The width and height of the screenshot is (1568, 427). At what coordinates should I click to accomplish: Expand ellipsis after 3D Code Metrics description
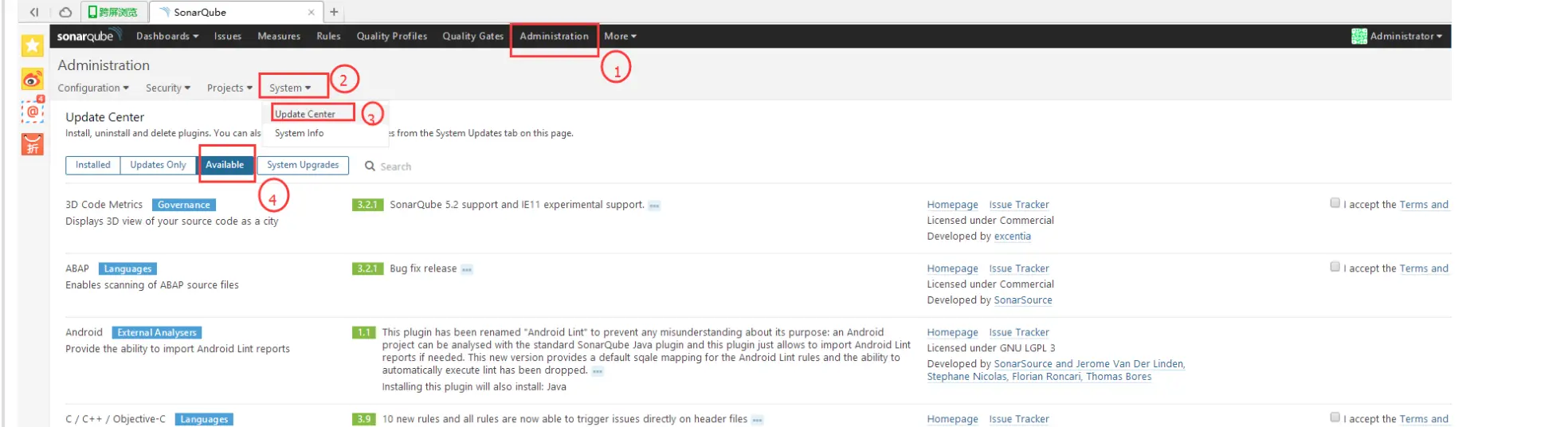pyautogui.click(x=654, y=206)
